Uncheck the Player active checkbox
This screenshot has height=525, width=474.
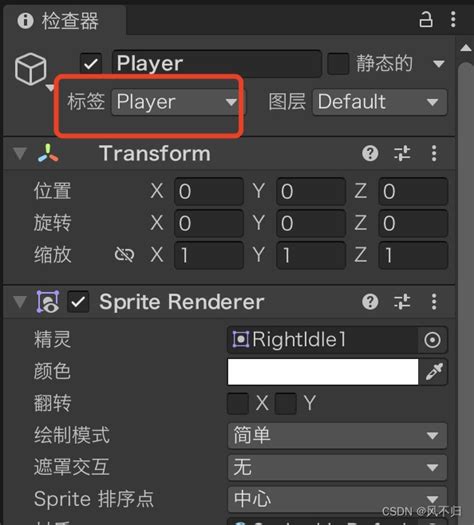pos(91,63)
